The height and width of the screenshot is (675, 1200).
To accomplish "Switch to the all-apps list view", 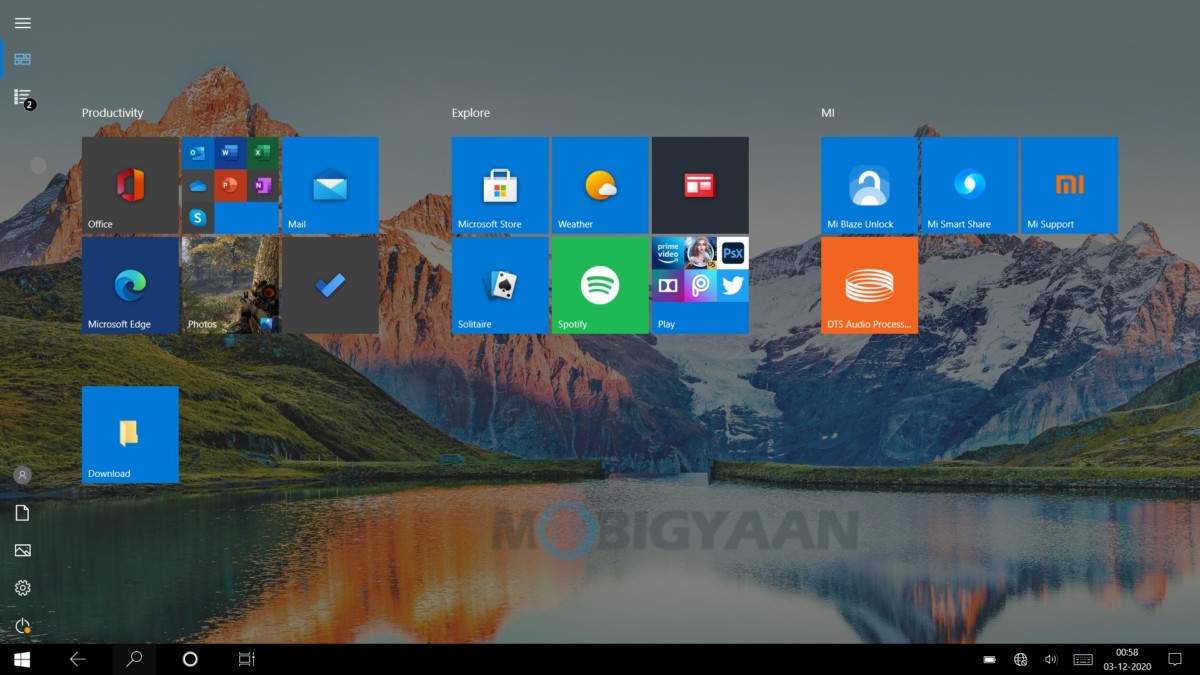I will click(x=22, y=96).
